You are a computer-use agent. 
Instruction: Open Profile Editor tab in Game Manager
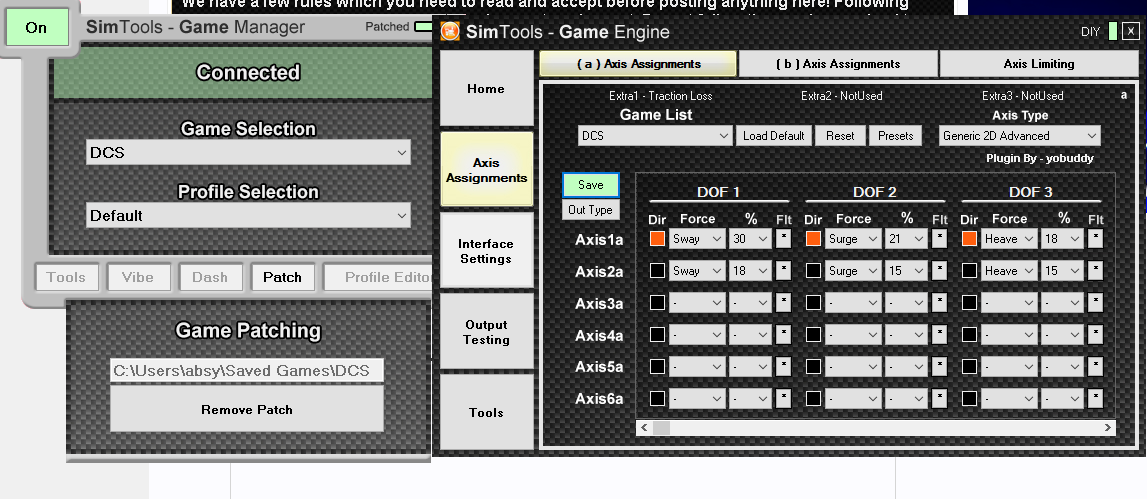(378, 277)
